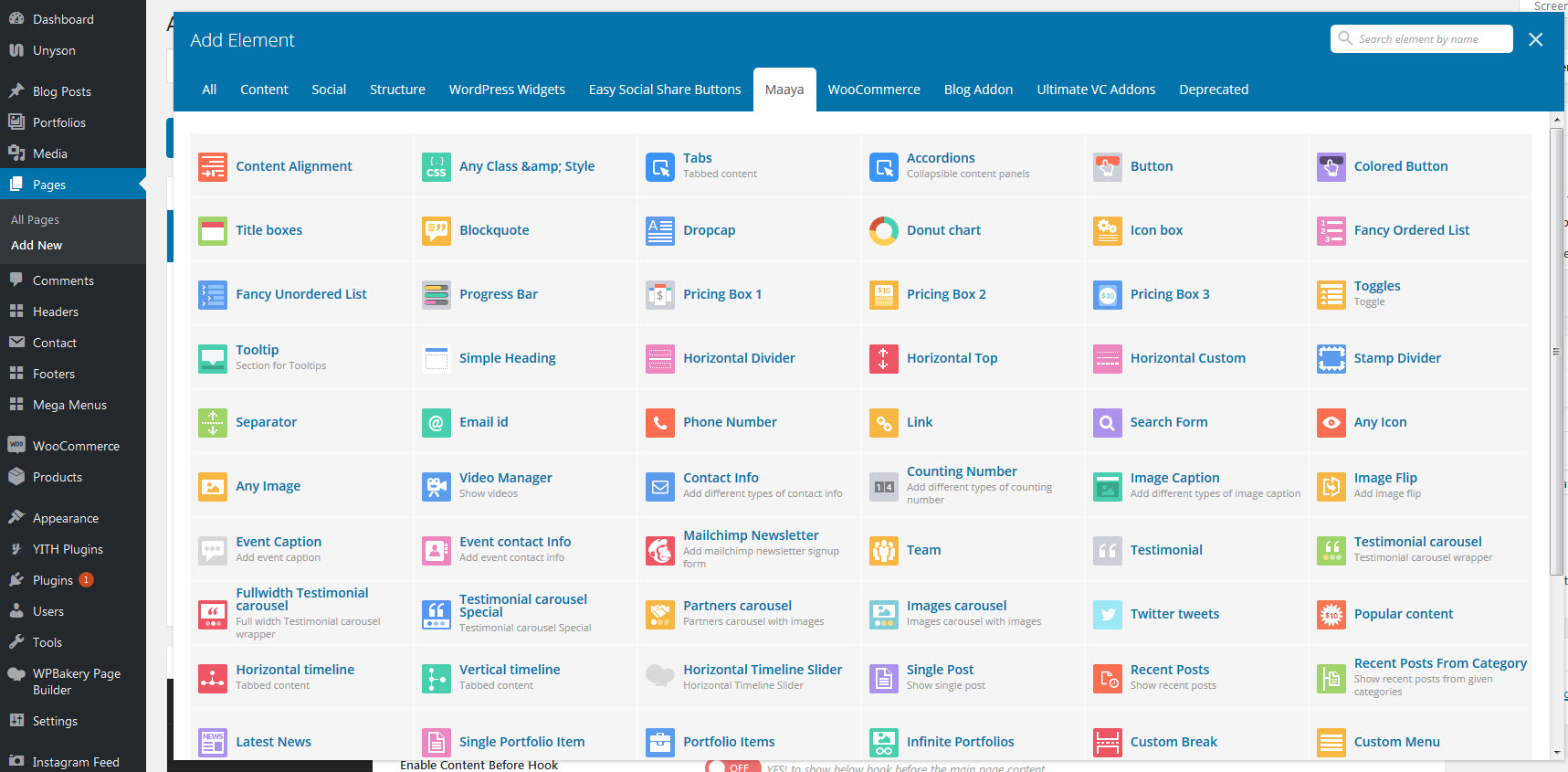The height and width of the screenshot is (772, 1568).
Task: Select the Vertical timeline icon
Action: coord(437,679)
